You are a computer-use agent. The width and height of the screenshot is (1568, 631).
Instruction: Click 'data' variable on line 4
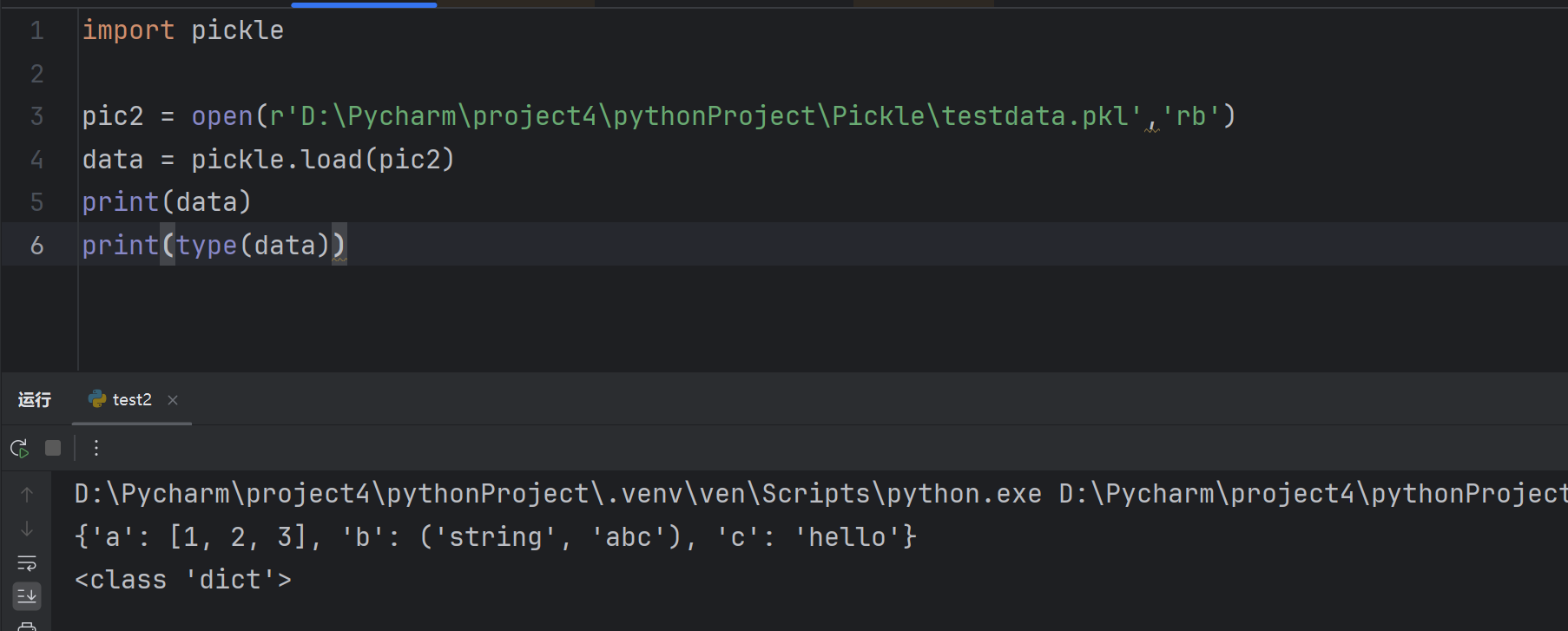(113, 160)
